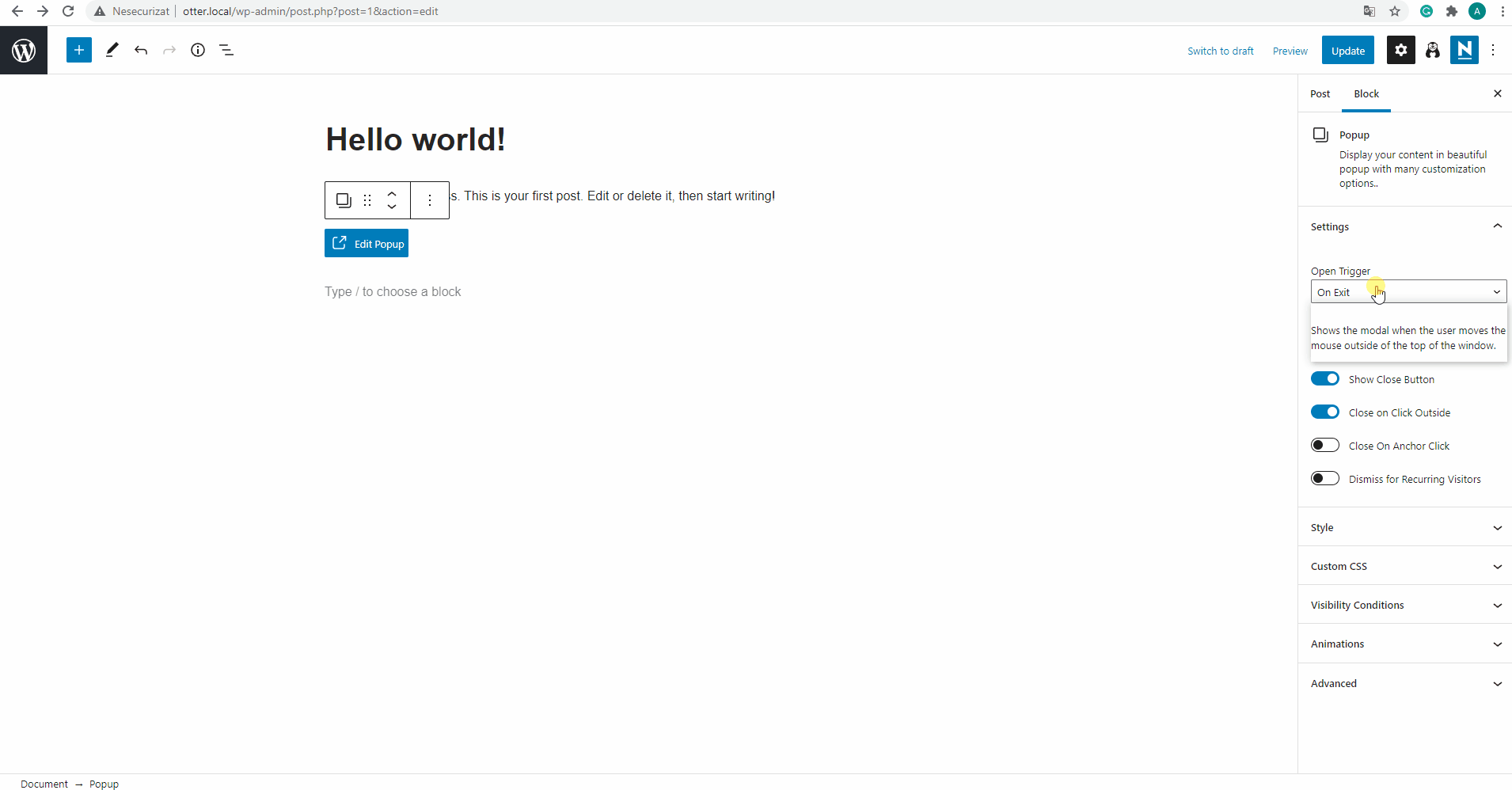Click the Undo arrow icon

pyautogui.click(x=140, y=49)
